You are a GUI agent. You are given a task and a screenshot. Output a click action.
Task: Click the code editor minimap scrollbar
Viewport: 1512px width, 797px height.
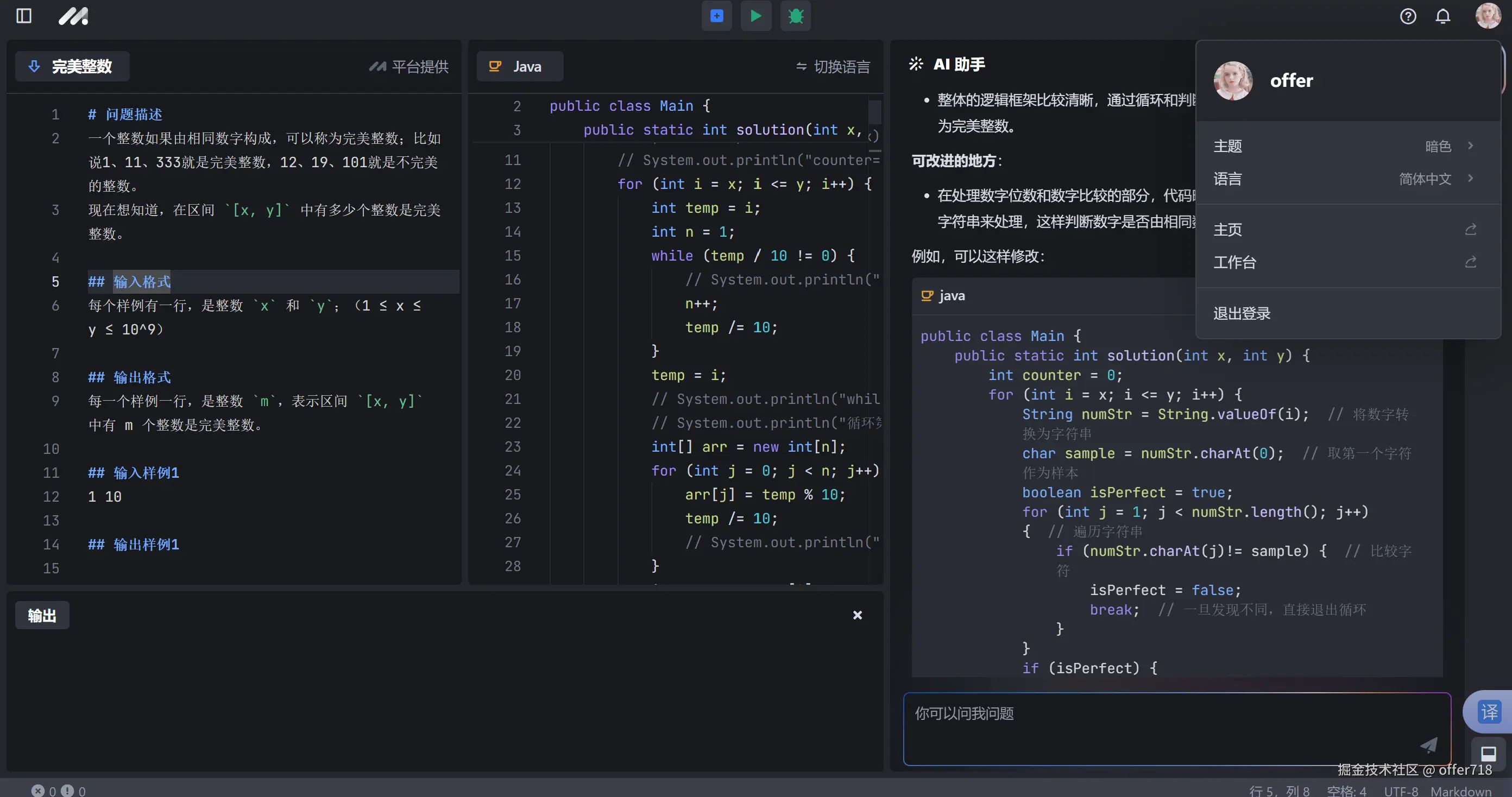click(x=874, y=111)
